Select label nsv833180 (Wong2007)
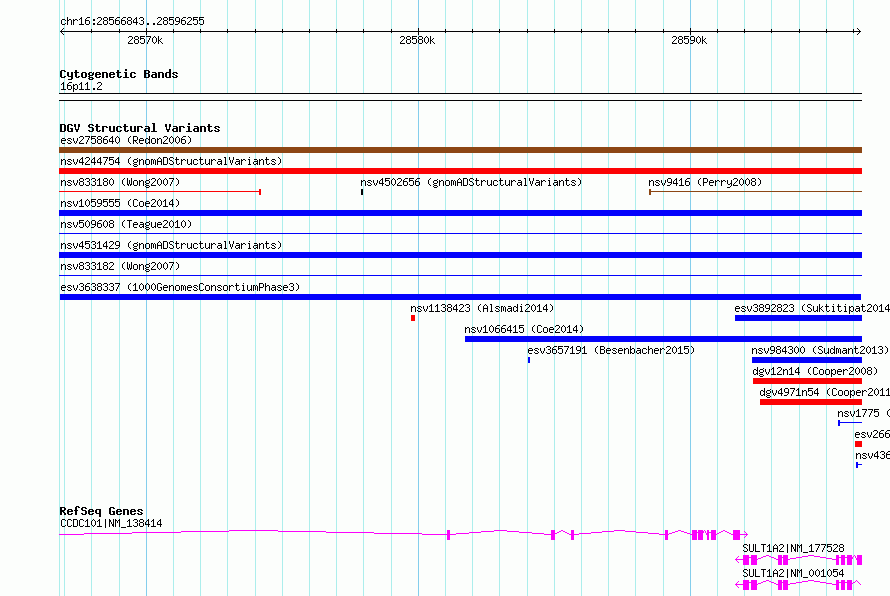Screen dimensions: 890x596 (x=120, y=182)
